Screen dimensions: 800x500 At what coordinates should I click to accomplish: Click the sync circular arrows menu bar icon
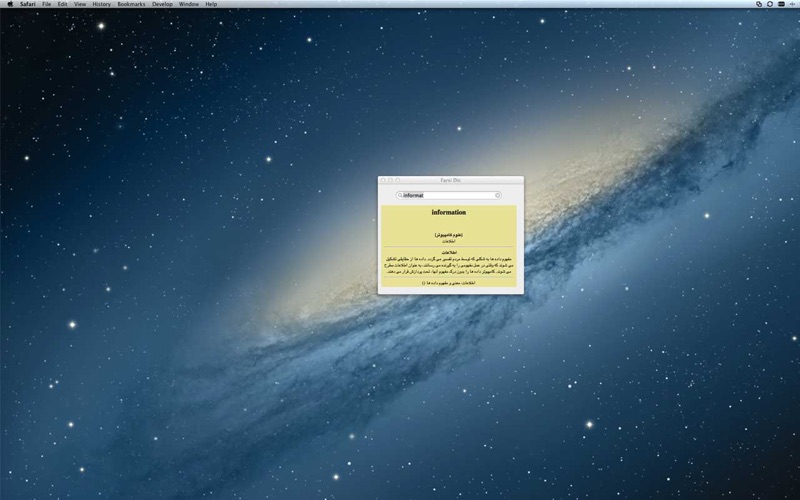pos(770,4)
